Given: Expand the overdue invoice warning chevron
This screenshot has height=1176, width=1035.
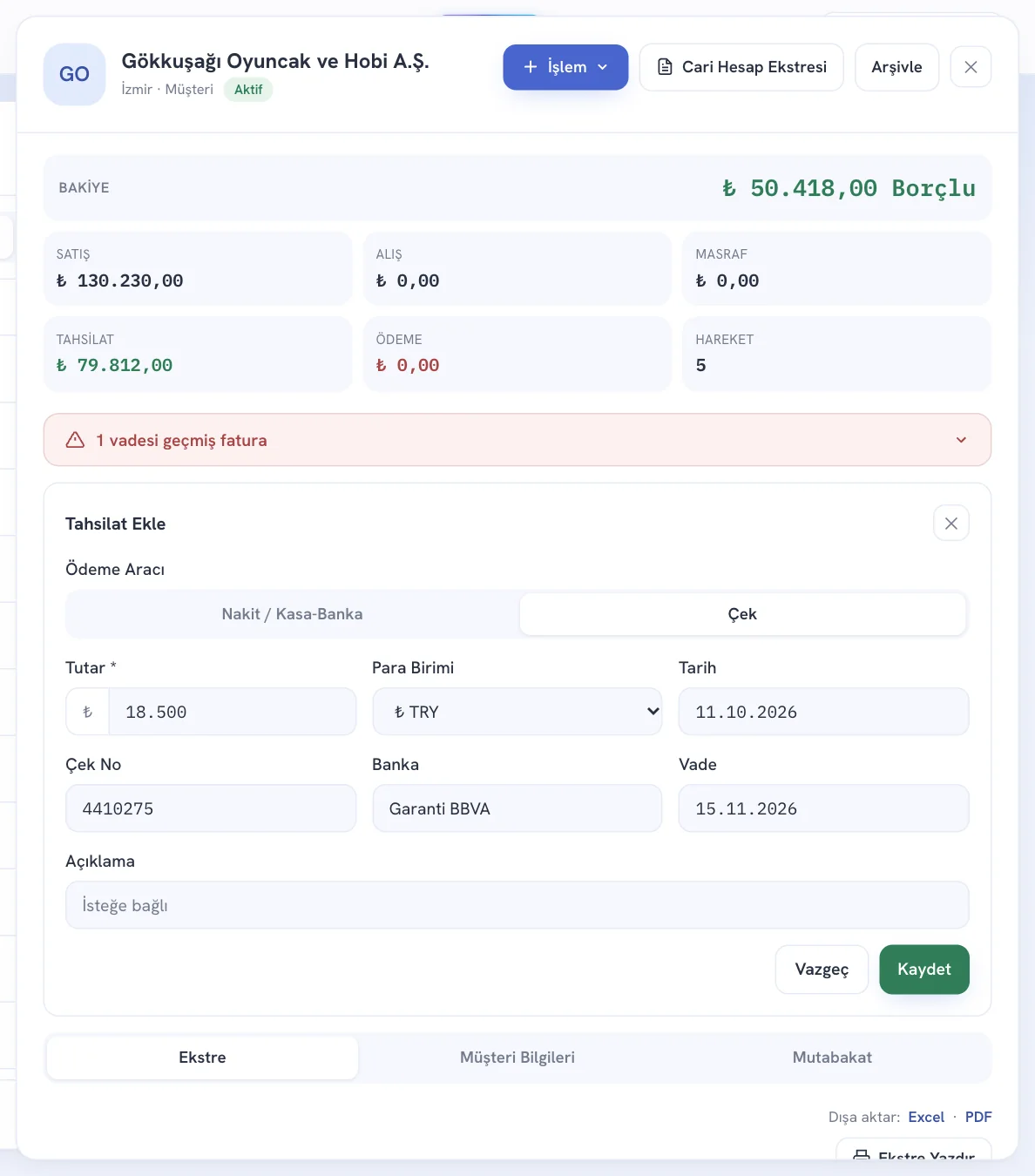Looking at the screenshot, I should tap(961, 440).
